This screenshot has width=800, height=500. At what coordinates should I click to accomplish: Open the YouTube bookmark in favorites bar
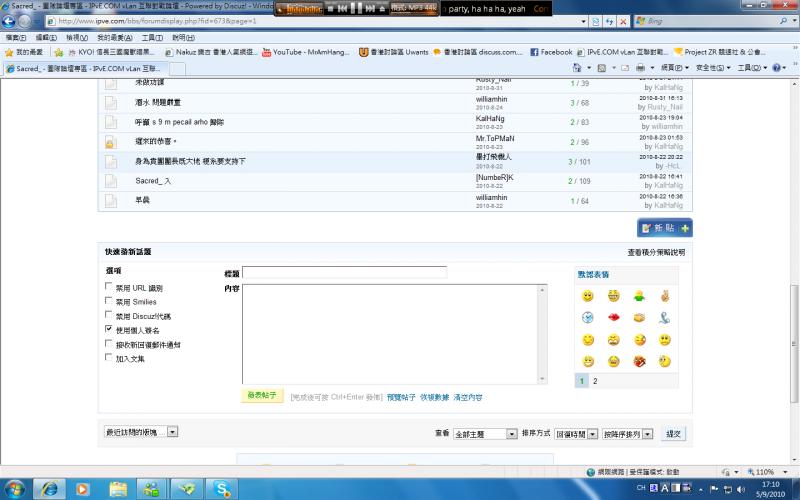pos(306,52)
